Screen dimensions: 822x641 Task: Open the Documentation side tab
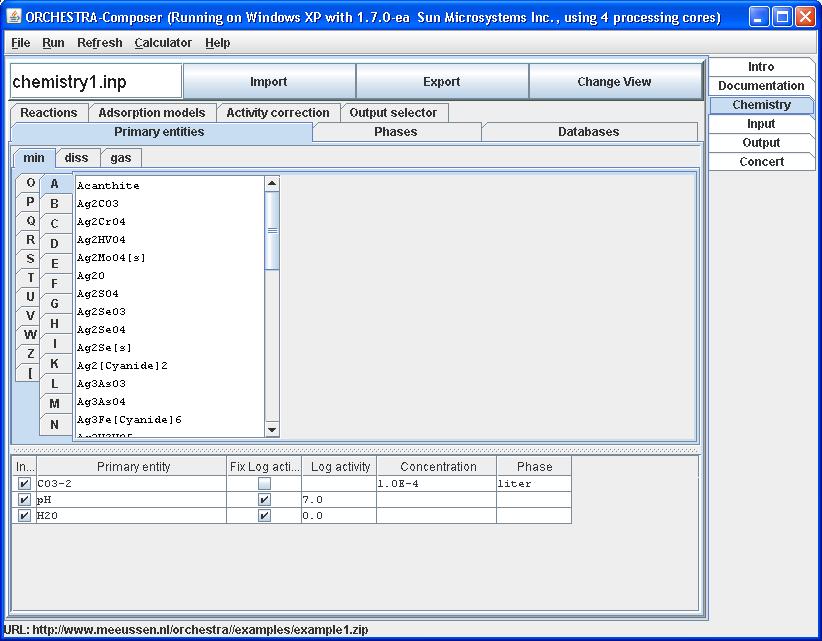click(x=761, y=86)
